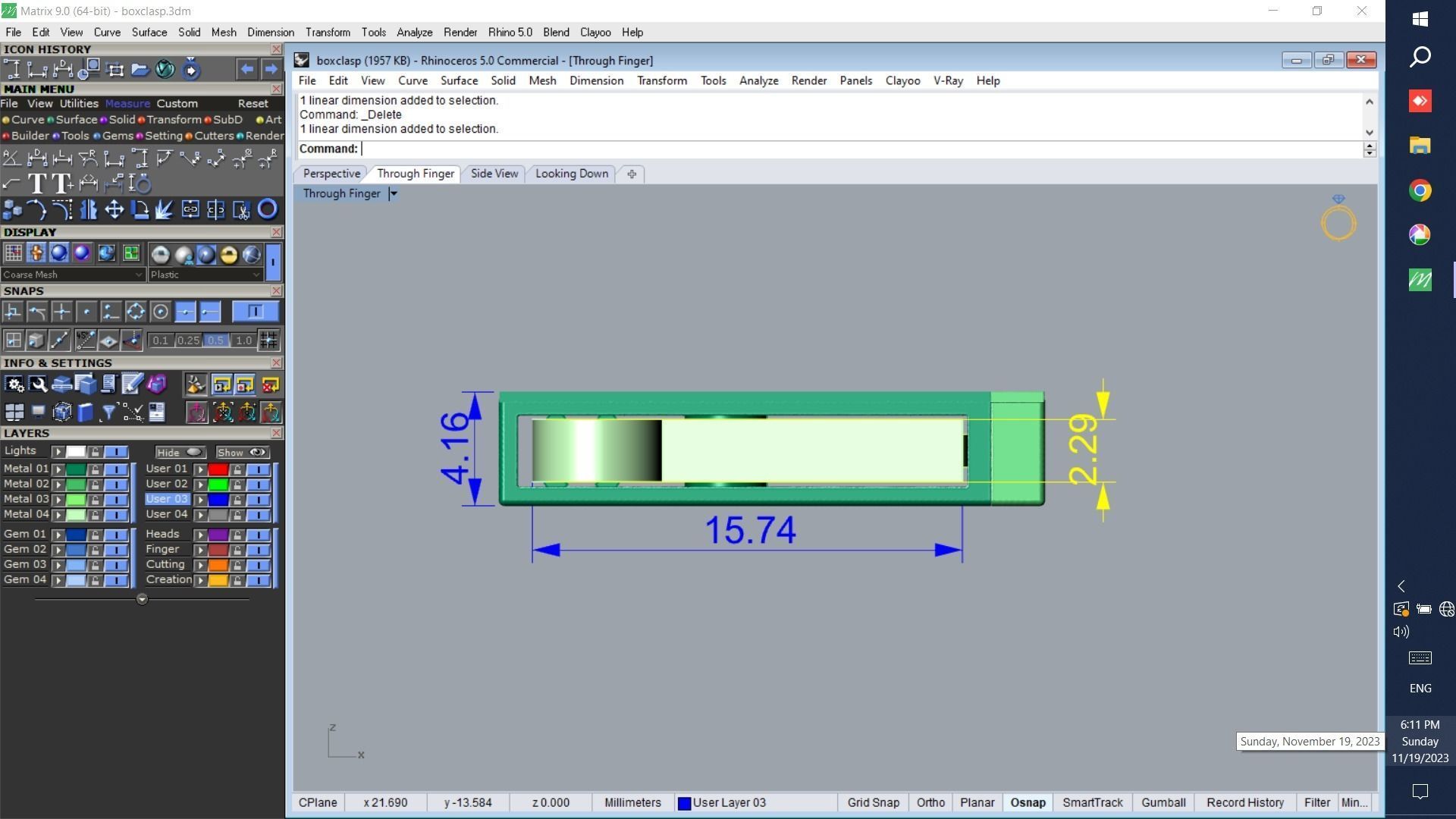This screenshot has width=1456, height=819.
Task: Click the move arrows transform icon
Action: 114,209
